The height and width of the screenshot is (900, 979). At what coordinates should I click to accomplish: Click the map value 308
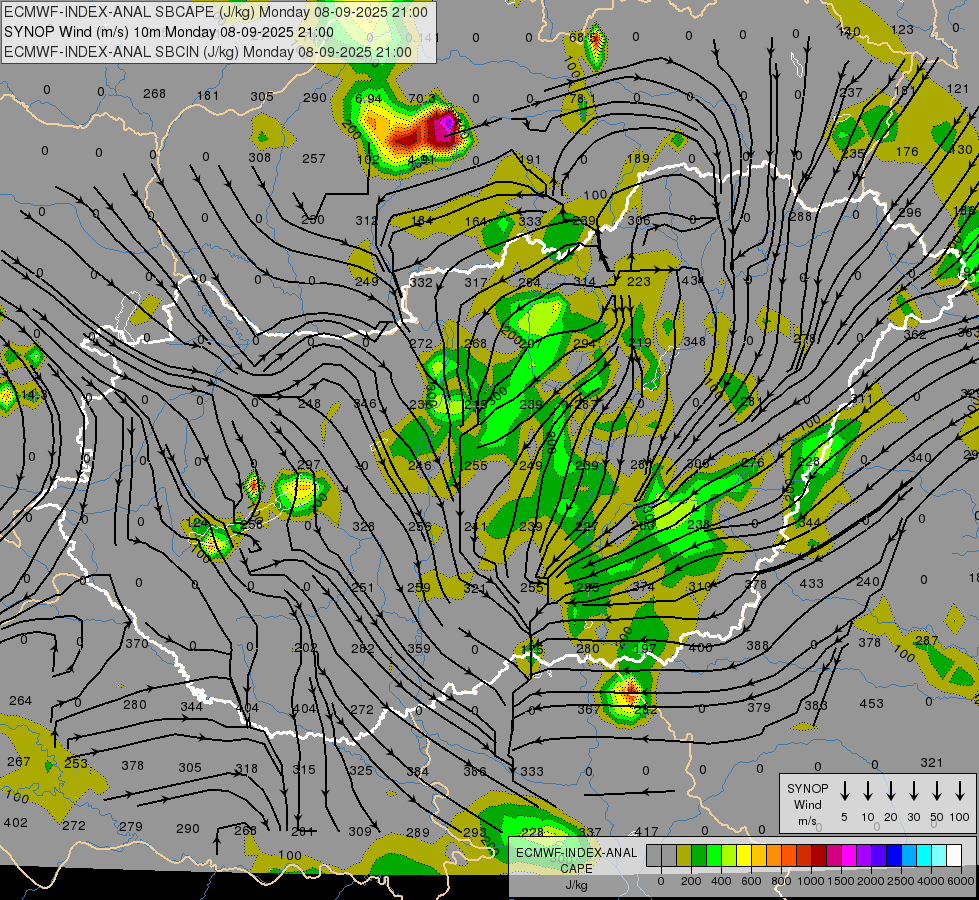pos(260,157)
